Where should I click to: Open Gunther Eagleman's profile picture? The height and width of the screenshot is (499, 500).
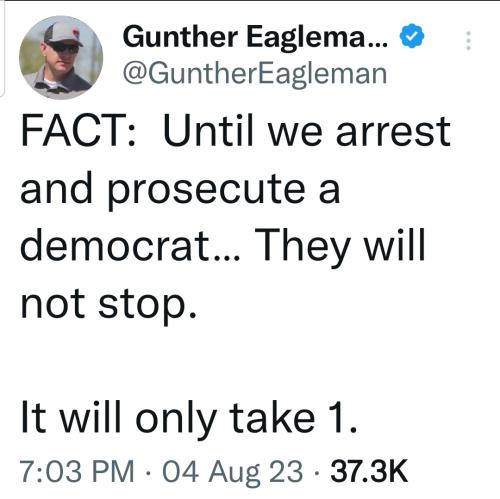point(61,57)
